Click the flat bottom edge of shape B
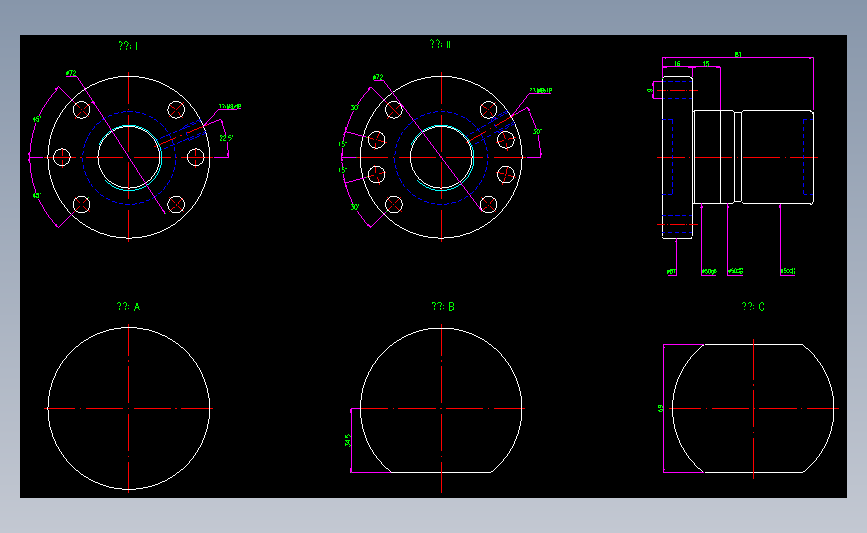This screenshot has height=533, width=867. pos(441,472)
